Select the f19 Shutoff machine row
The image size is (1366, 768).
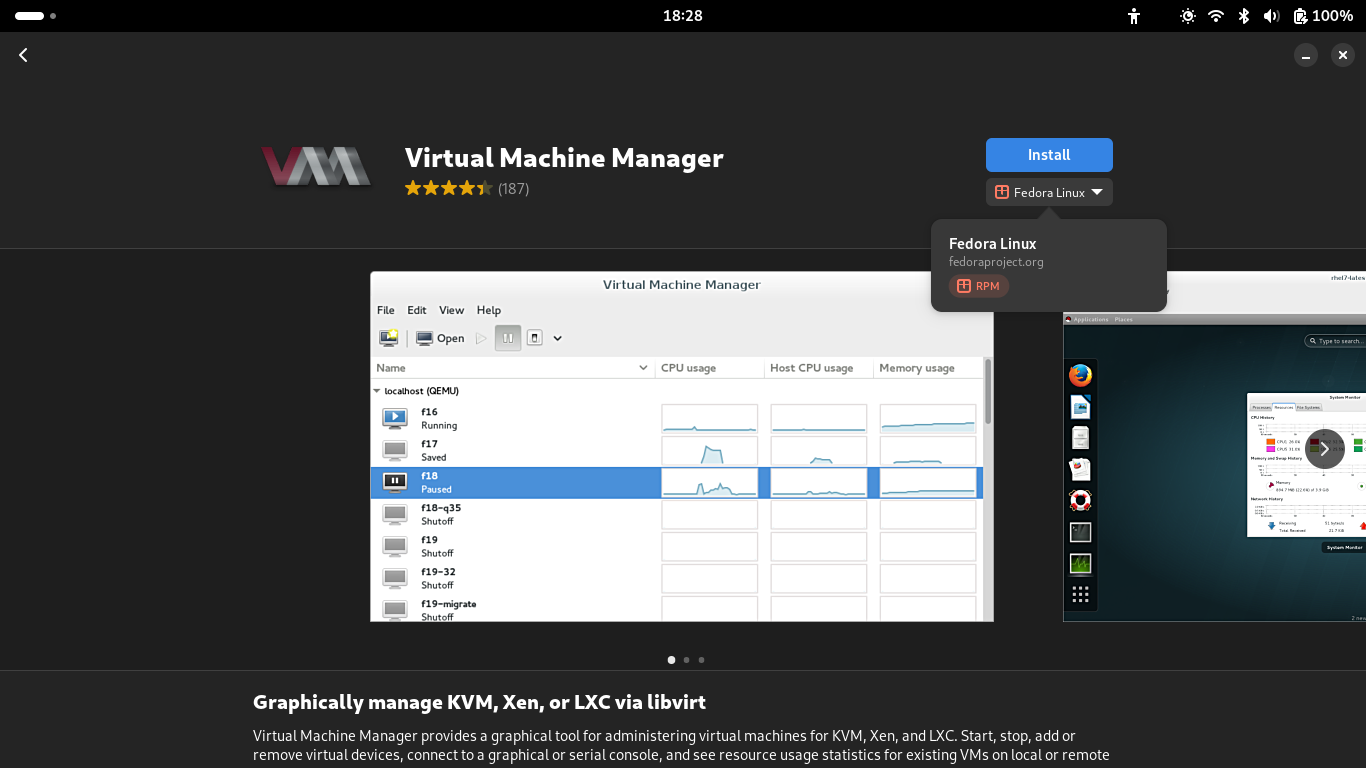click(x=677, y=546)
